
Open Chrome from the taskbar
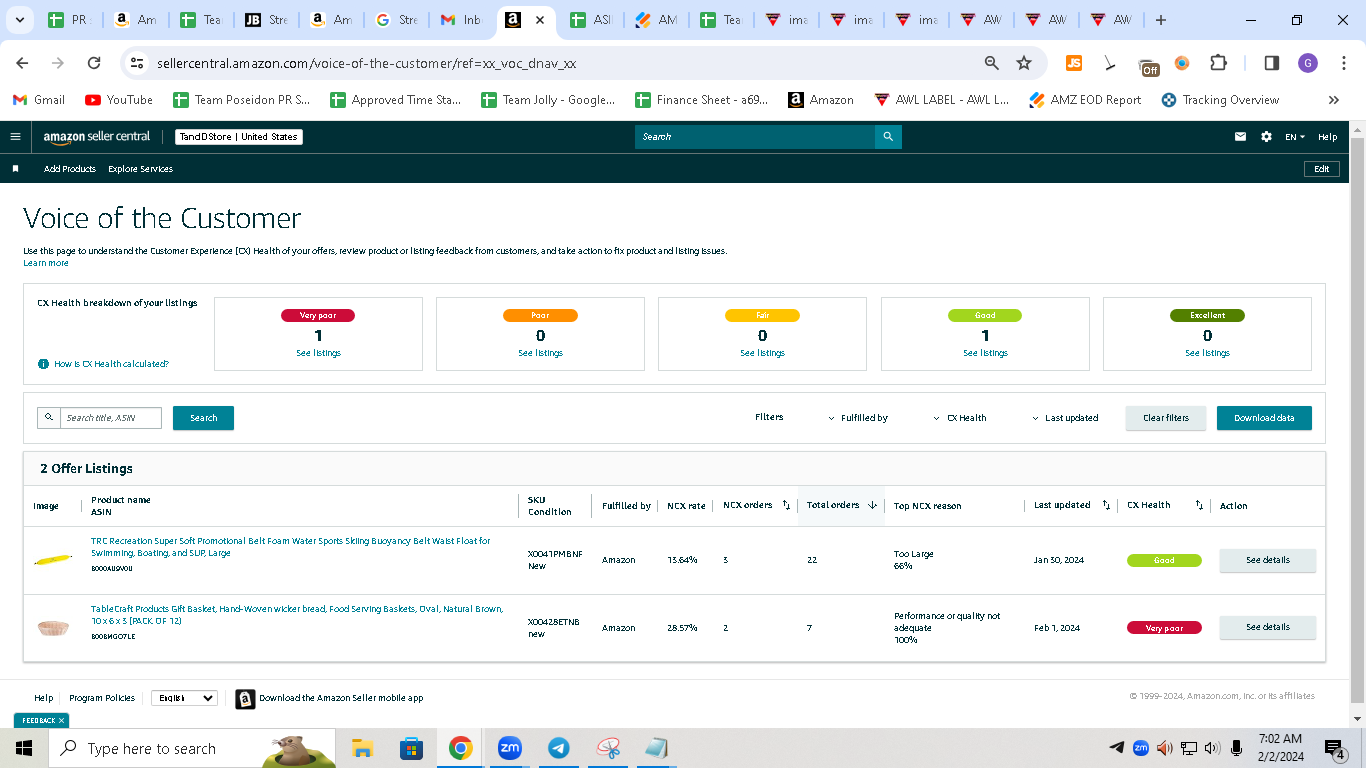[460, 748]
